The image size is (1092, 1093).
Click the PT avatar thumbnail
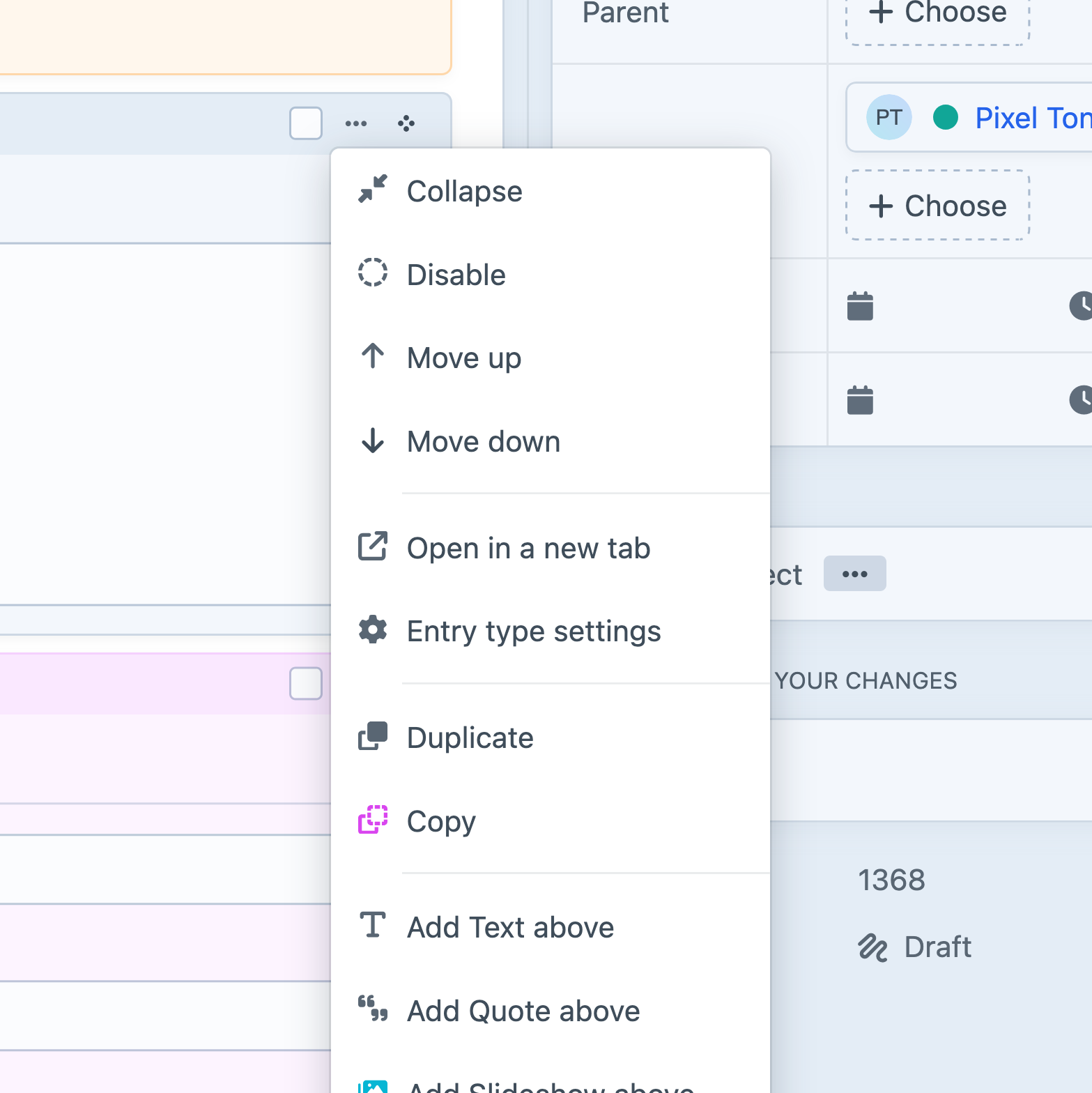coord(889,117)
